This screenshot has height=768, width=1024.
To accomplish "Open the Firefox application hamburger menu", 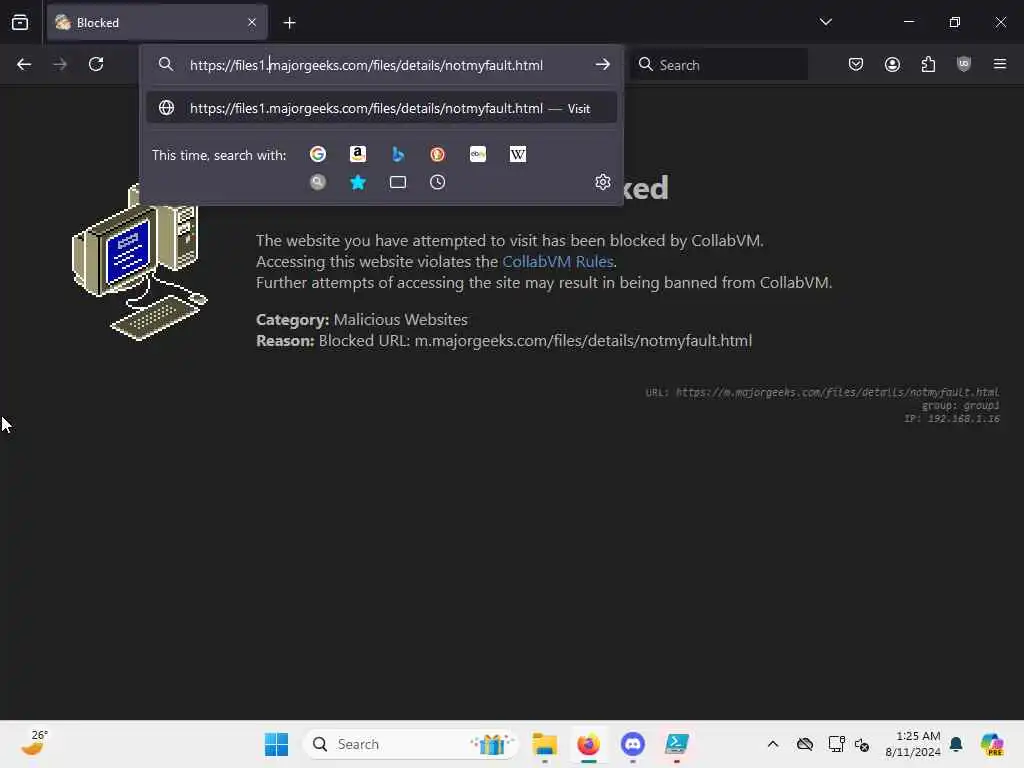I will (x=1000, y=64).
